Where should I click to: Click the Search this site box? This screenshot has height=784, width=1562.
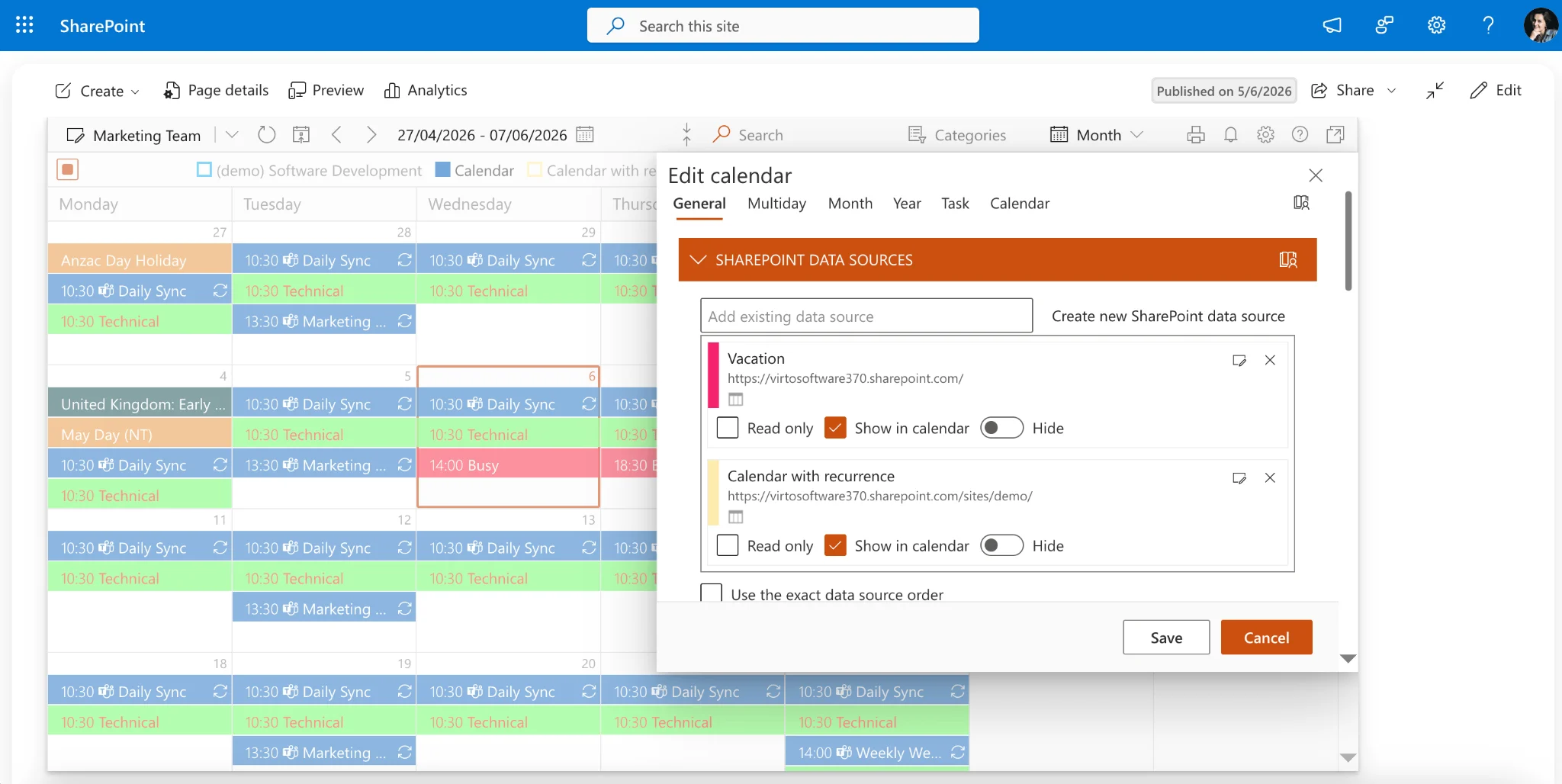pos(783,25)
